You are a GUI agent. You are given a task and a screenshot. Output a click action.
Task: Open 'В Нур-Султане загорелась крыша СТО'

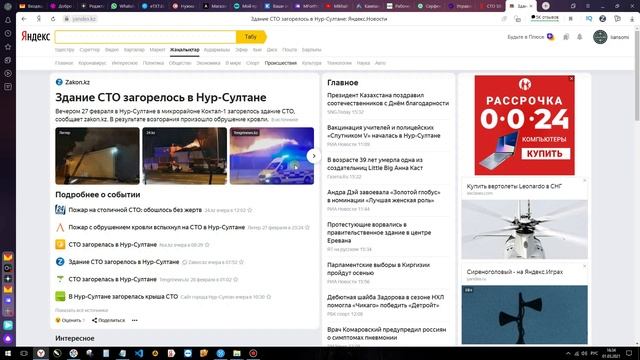tap(123, 297)
